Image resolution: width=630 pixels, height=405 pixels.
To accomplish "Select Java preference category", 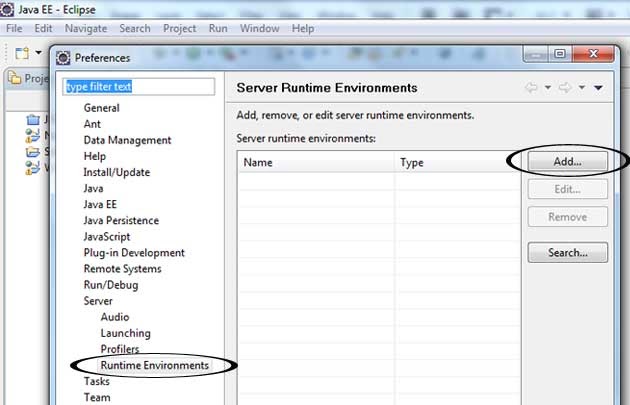I will pos(93,188).
